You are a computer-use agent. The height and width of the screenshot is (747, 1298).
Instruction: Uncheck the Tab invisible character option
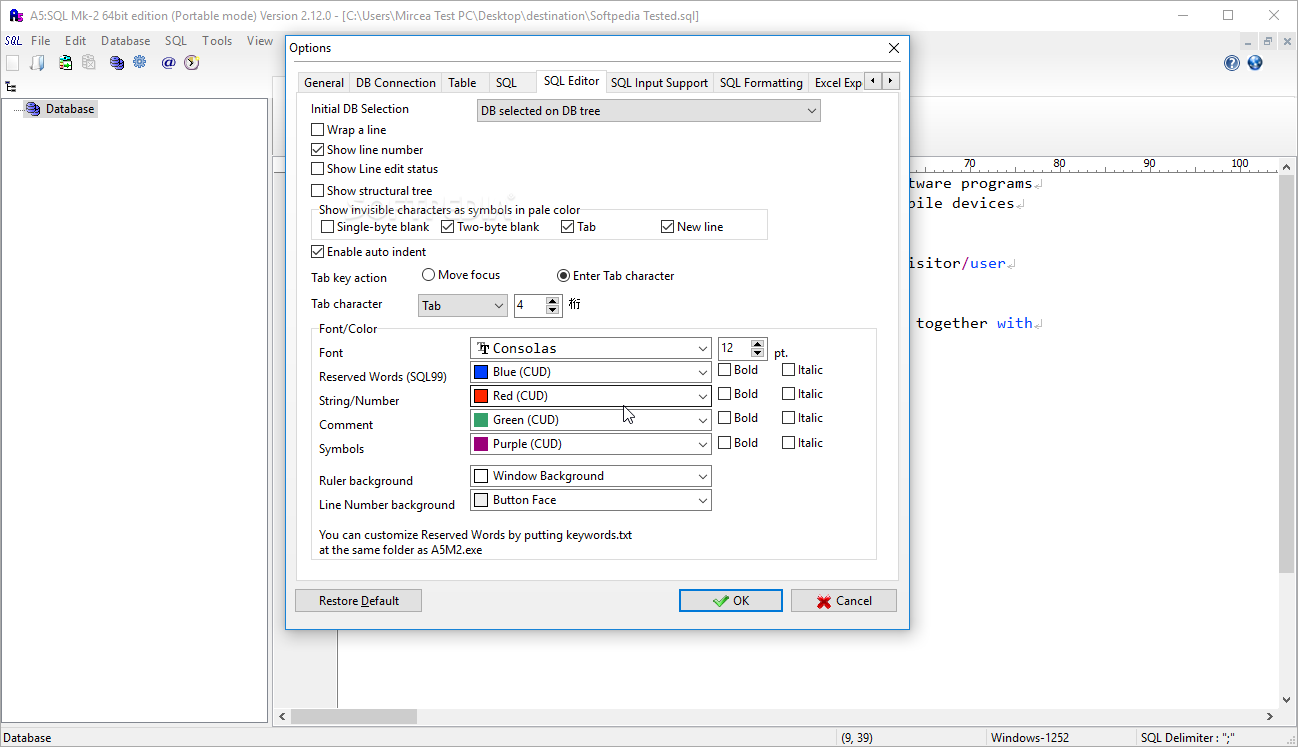(x=568, y=227)
